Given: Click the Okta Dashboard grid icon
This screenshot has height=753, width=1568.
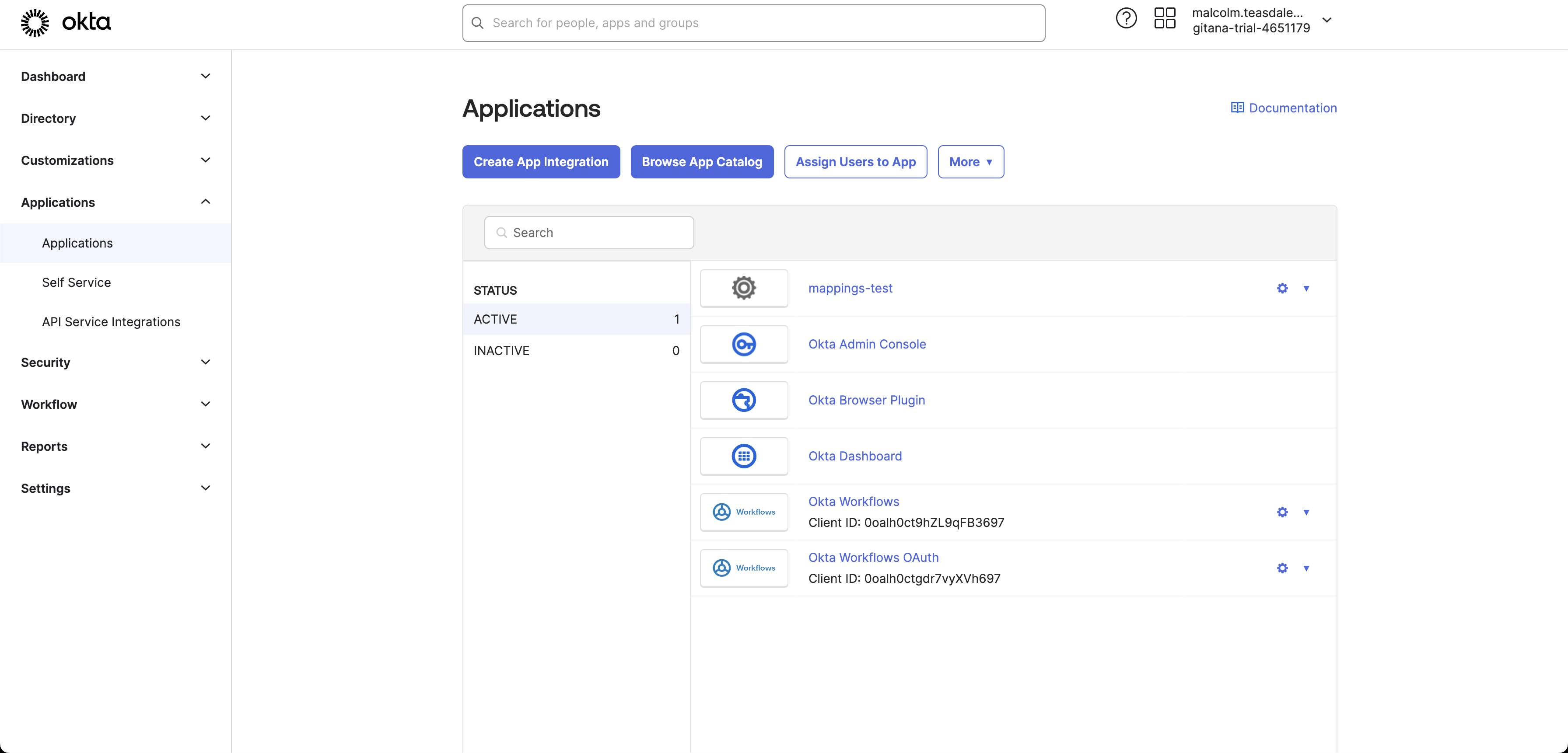Looking at the screenshot, I should pyautogui.click(x=744, y=456).
